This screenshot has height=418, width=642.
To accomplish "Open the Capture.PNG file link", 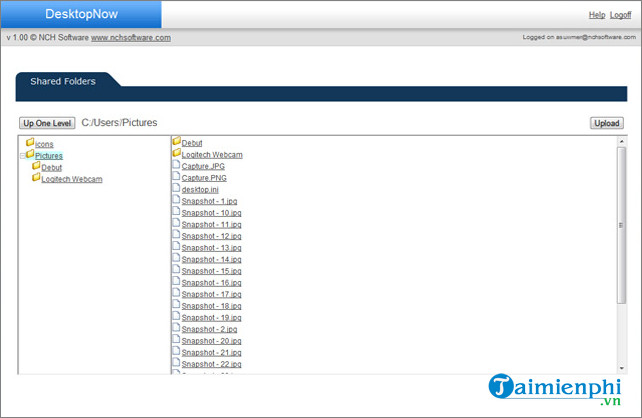I will click(204, 178).
